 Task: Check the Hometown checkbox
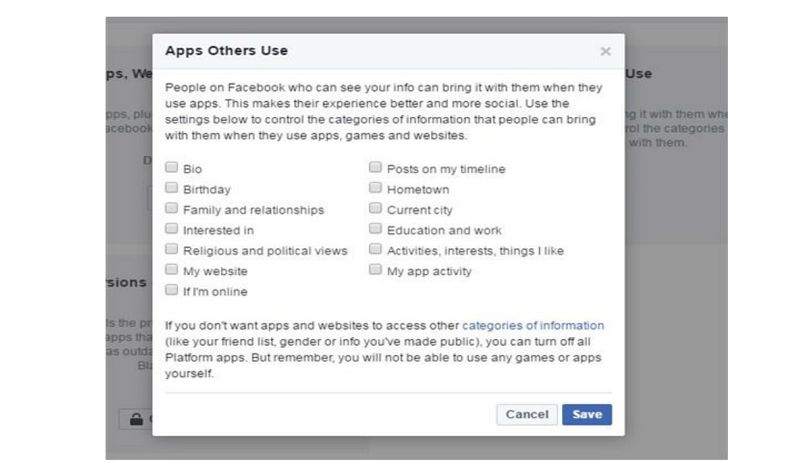[375, 188]
